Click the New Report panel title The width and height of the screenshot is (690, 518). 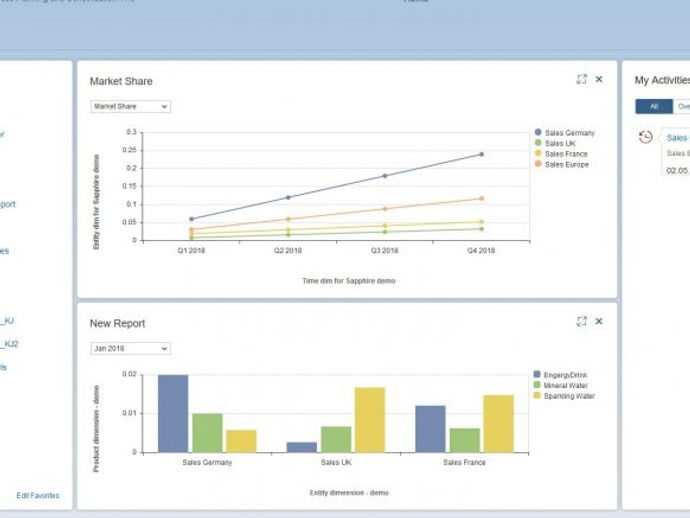pos(117,323)
